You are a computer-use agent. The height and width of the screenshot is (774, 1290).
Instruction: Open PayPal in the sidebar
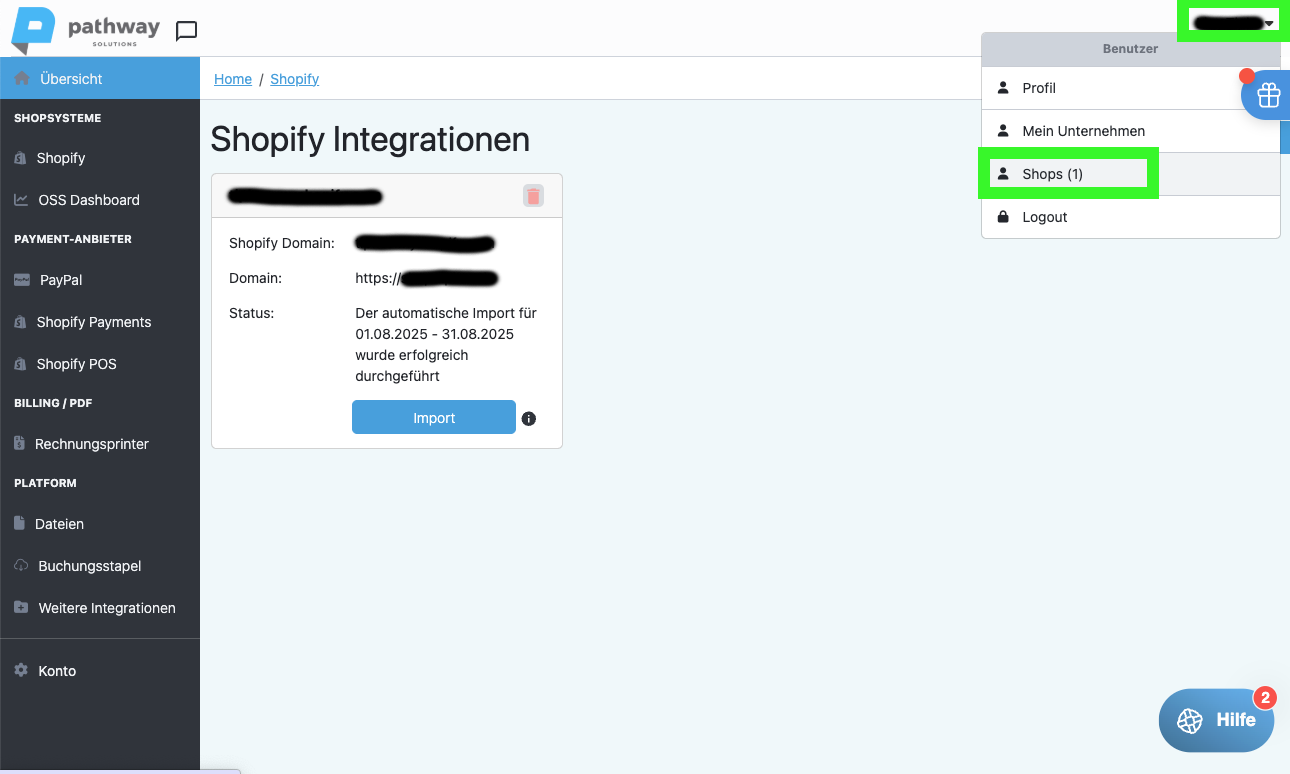point(60,280)
